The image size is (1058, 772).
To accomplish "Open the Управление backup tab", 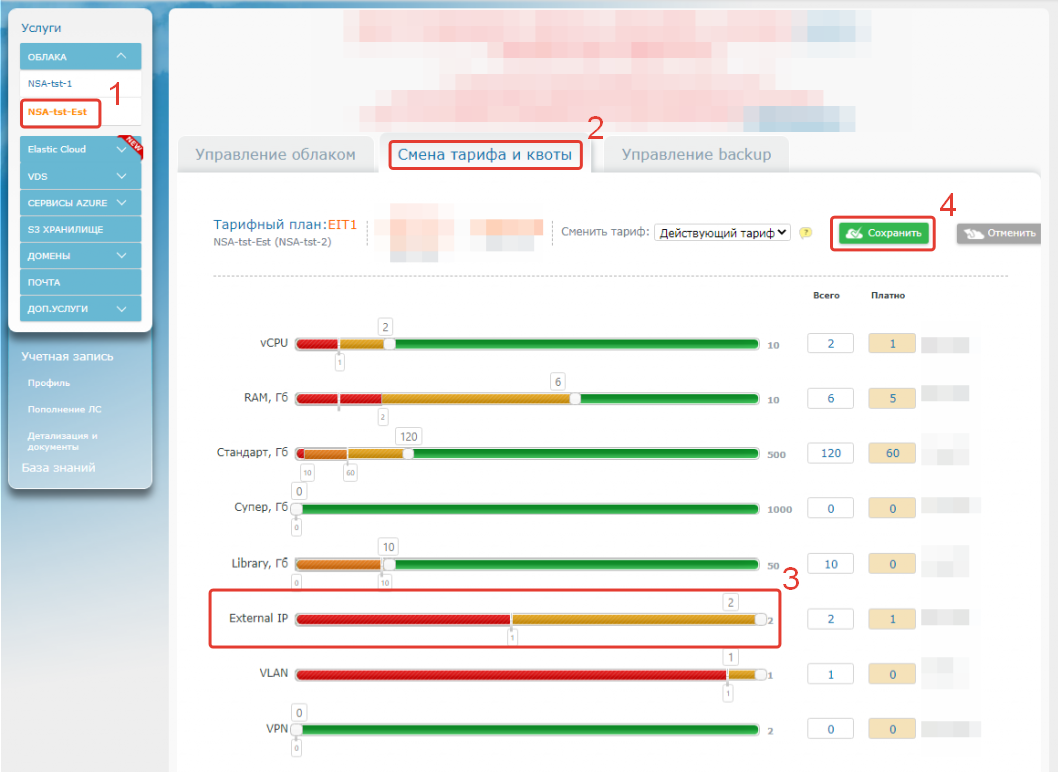I will [x=696, y=155].
